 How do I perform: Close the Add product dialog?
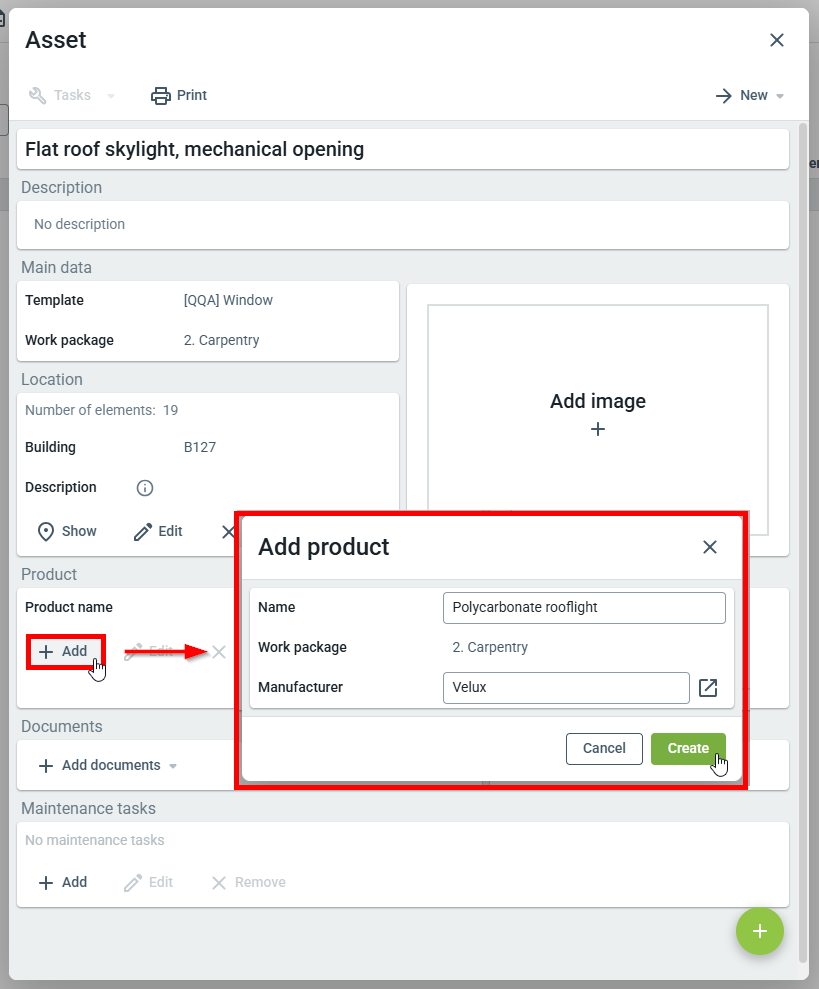click(710, 547)
